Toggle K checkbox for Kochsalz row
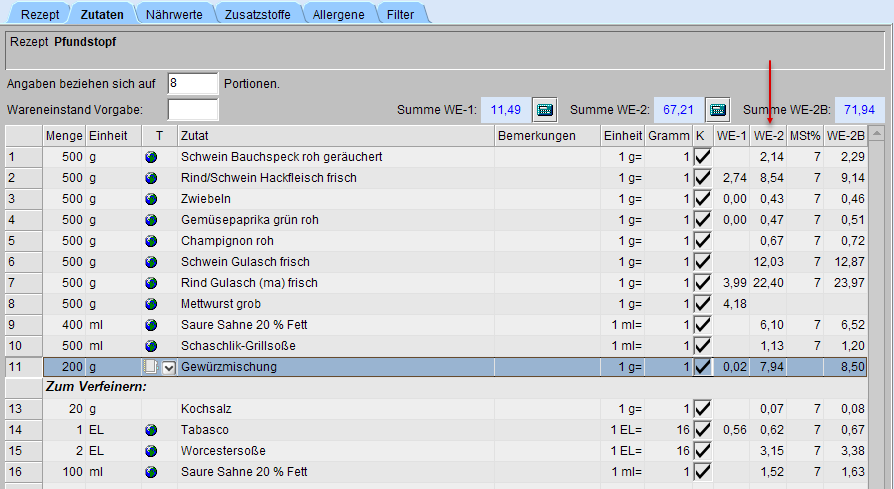Screen dimensions: 894x489 (x=702, y=409)
